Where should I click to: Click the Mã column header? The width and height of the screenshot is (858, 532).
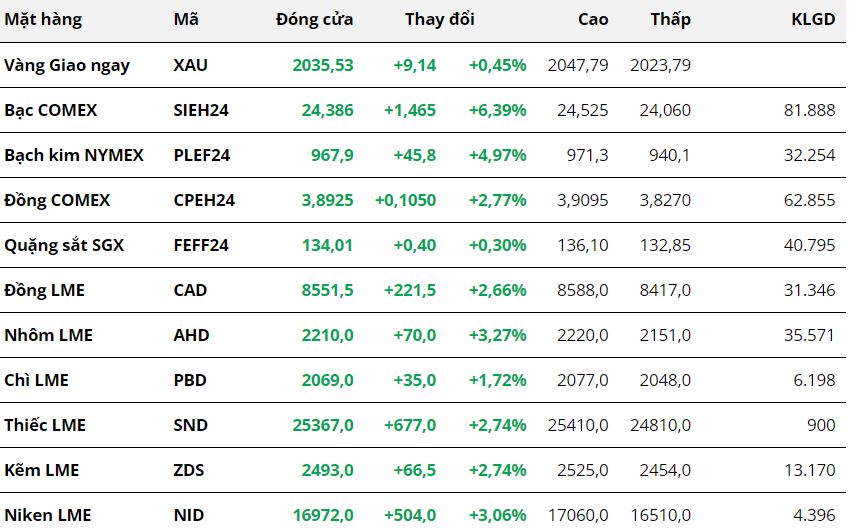185,19
